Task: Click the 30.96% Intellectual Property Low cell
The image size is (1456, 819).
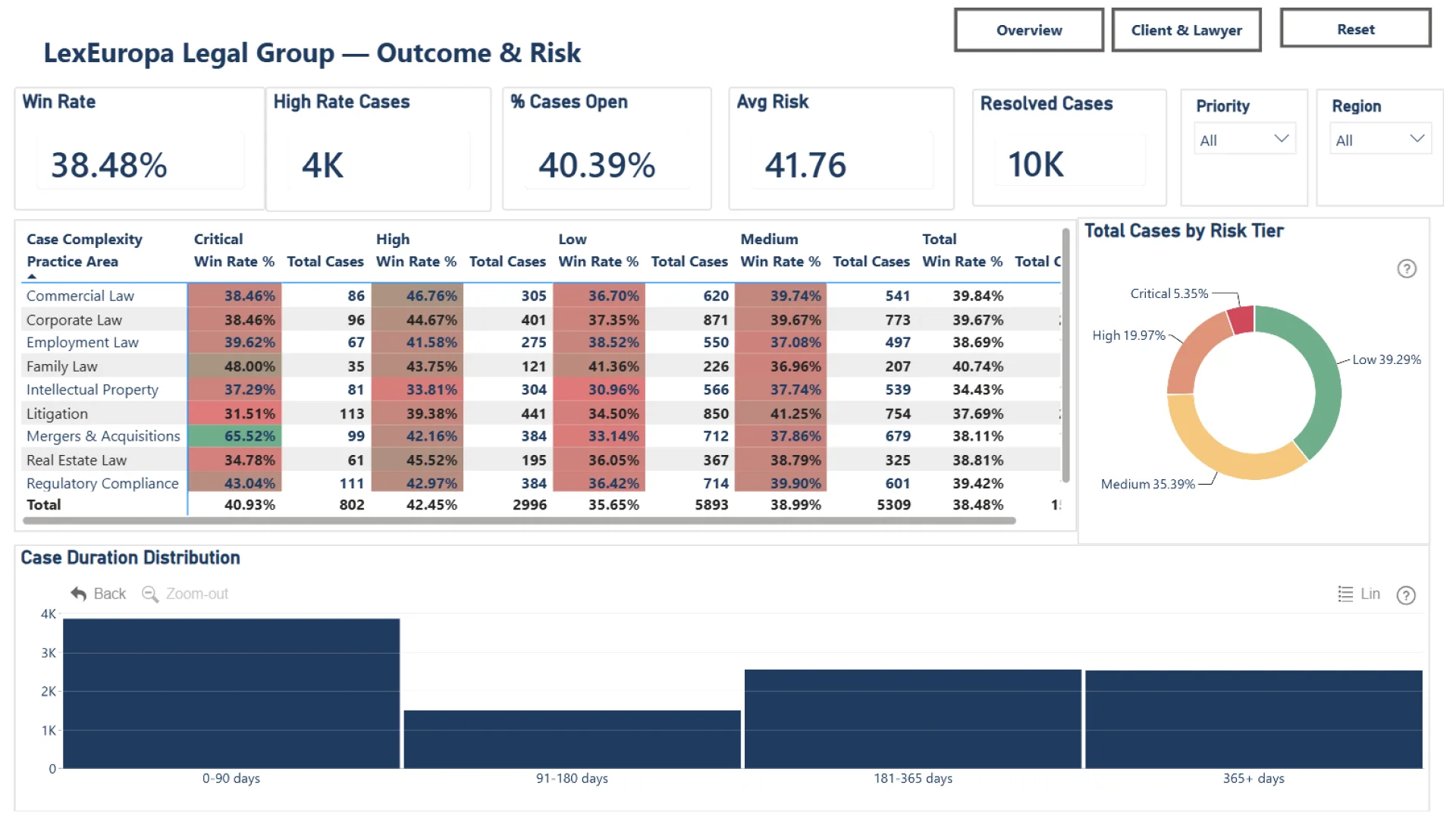Action: point(599,390)
